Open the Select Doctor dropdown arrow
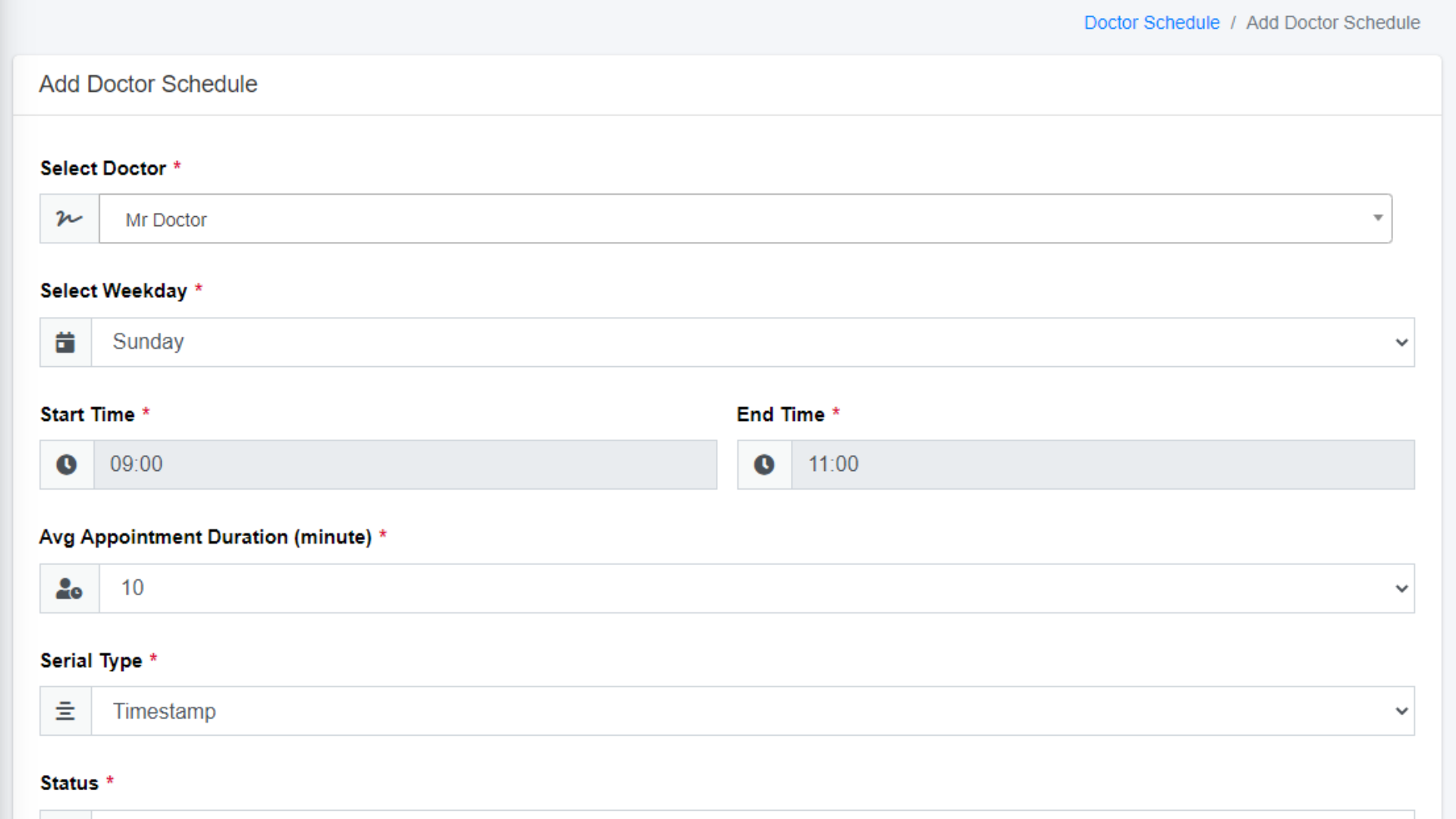This screenshot has height=819, width=1456. click(1377, 218)
